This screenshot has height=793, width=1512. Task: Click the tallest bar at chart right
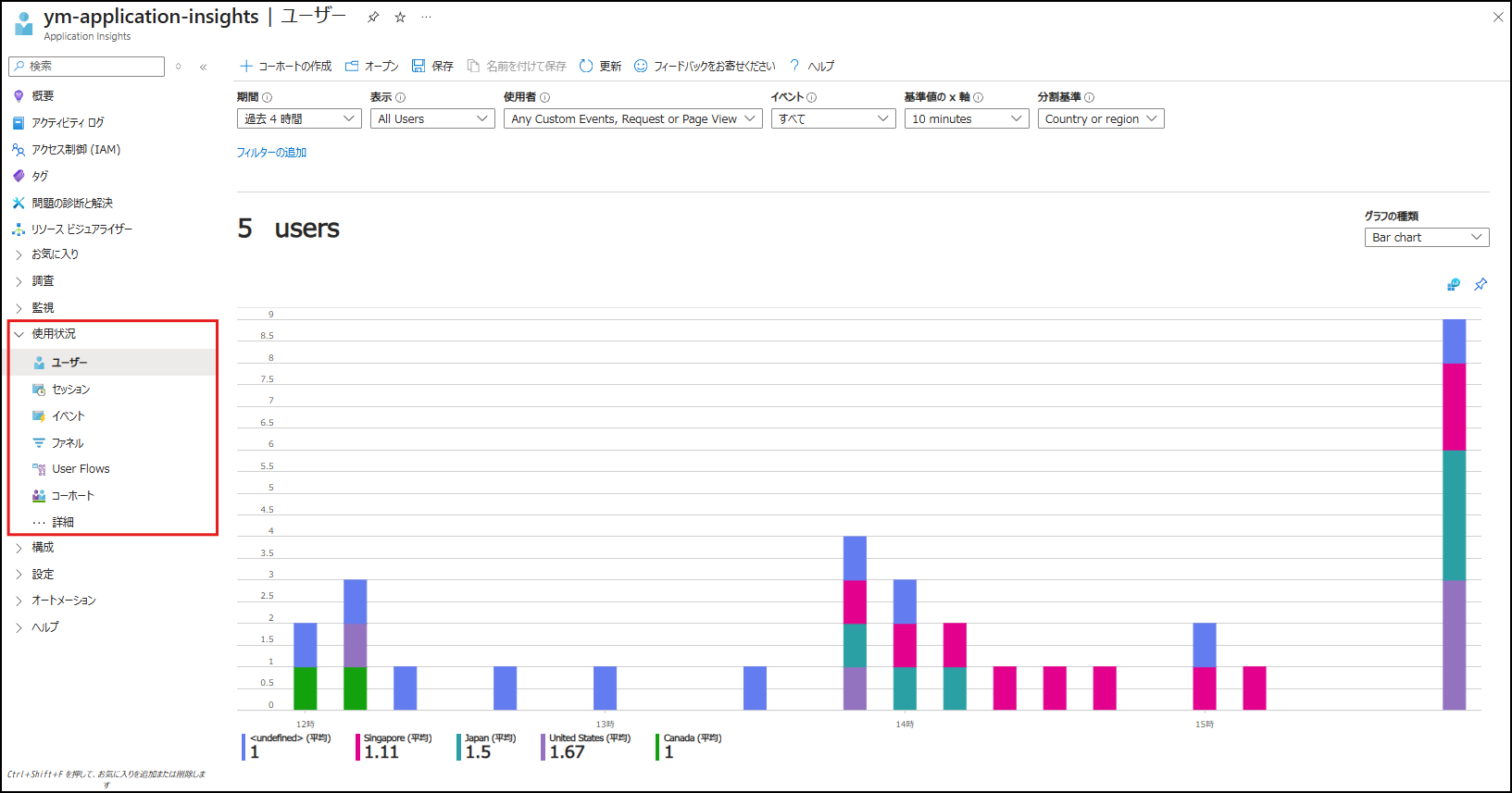pyautogui.click(x=1455, y=514)
